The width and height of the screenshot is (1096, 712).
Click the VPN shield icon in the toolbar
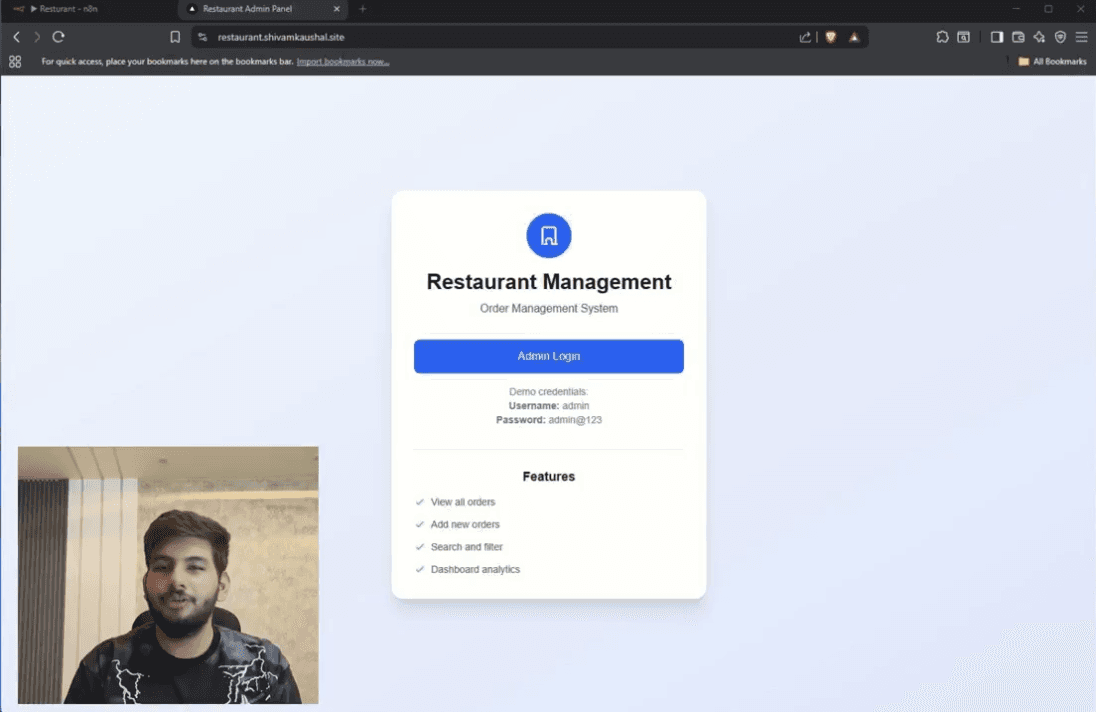[1060, 37]
